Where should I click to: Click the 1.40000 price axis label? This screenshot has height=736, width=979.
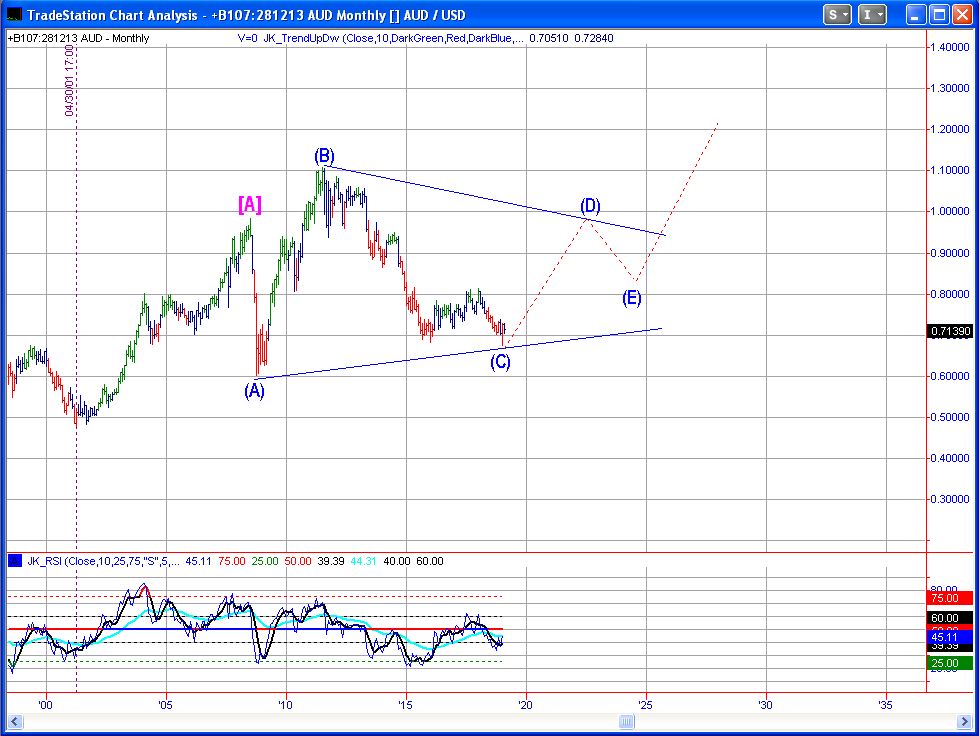[949, 47]
